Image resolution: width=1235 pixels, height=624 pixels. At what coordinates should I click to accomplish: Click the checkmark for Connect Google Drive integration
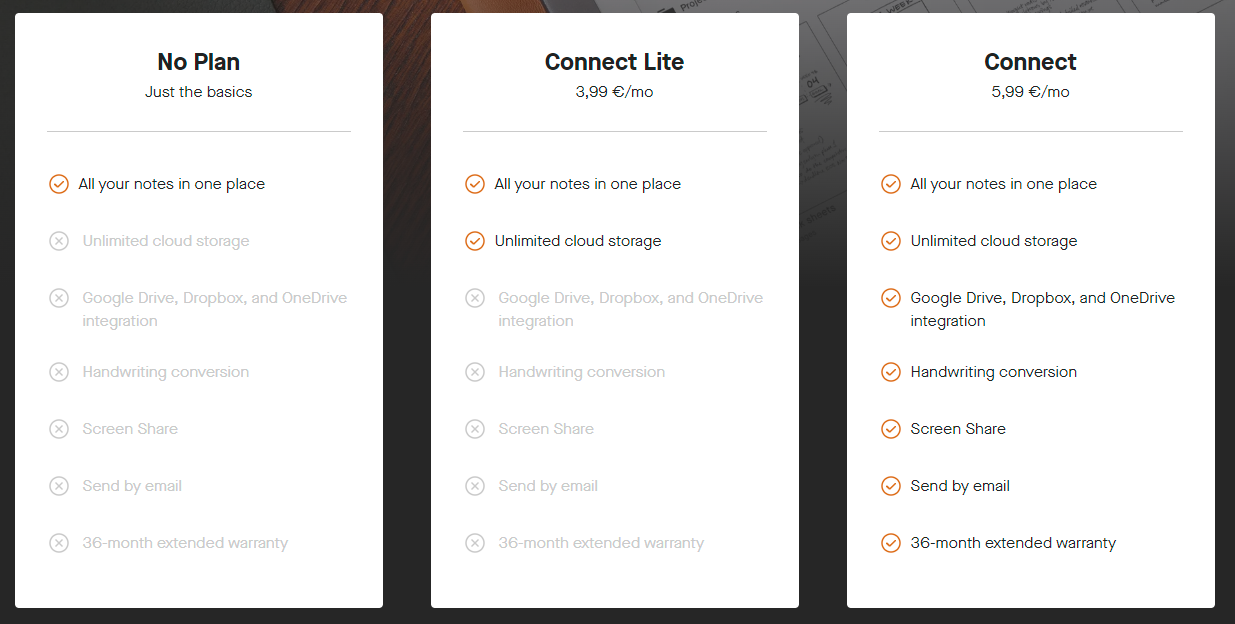pyautogui.click(x=891, y=298)
